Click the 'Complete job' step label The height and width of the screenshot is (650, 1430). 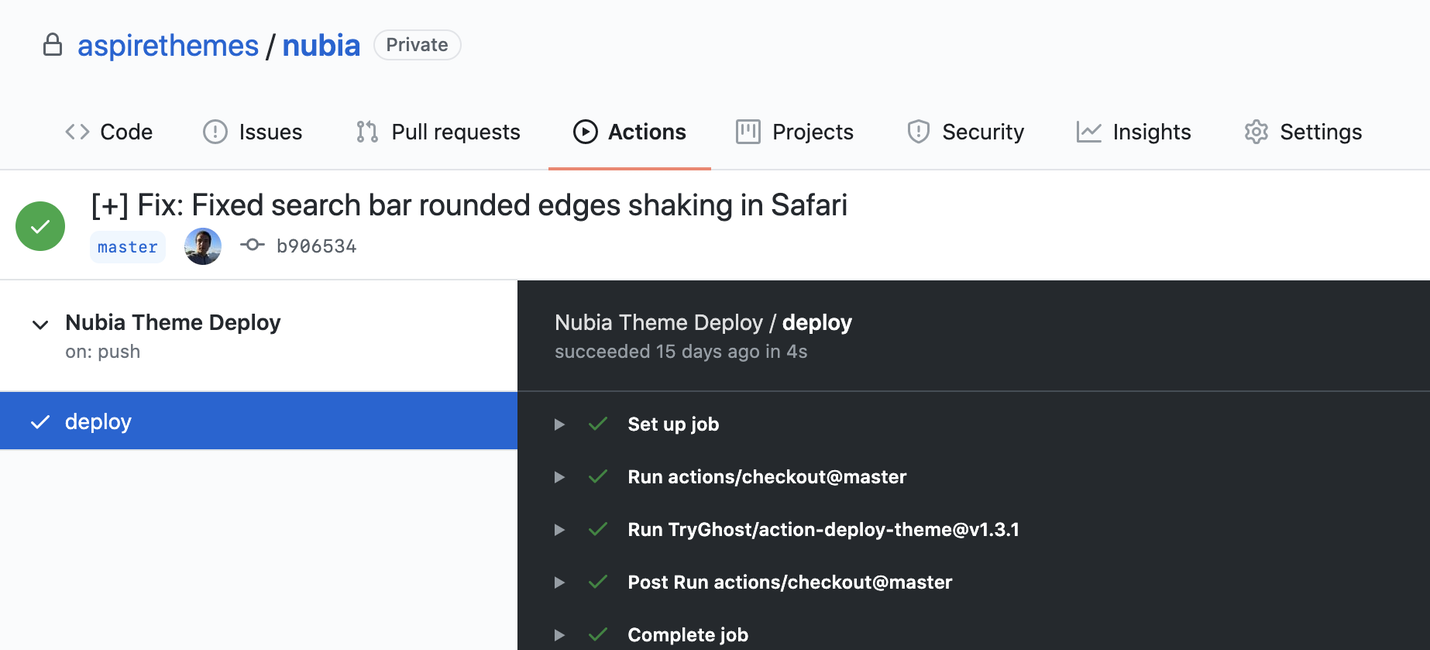coord(688,635)
